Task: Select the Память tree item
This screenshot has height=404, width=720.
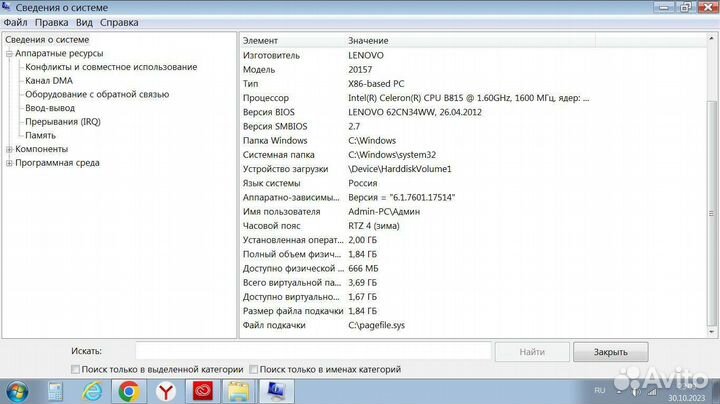Action: 40,135
